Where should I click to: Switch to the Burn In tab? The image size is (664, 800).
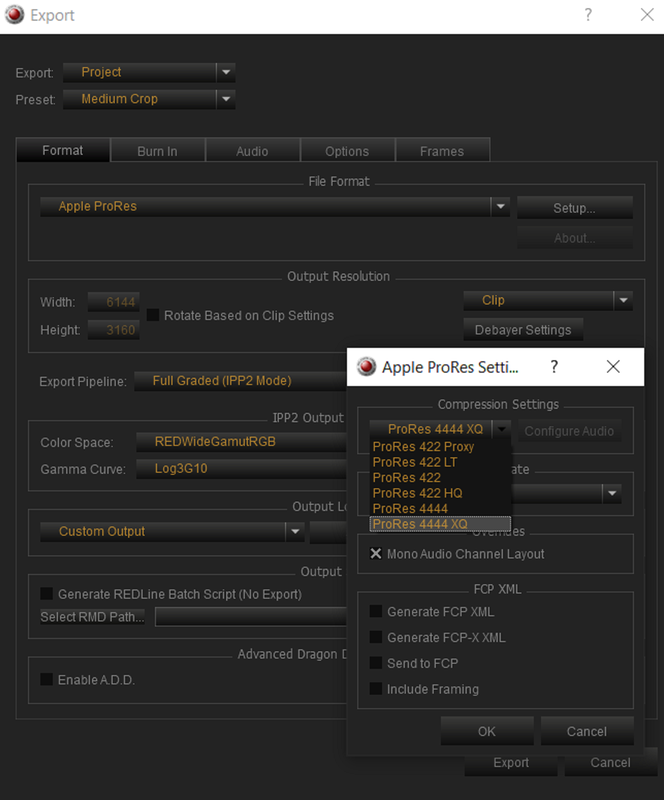coord(157,151)
